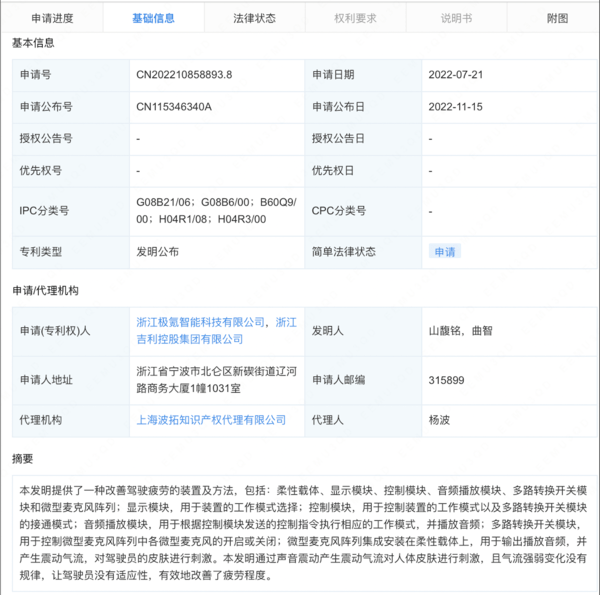The width and height of the screenshot is (600, 595).
Task: Click the 授权公告日 label cell
Action: coord(363,139)
